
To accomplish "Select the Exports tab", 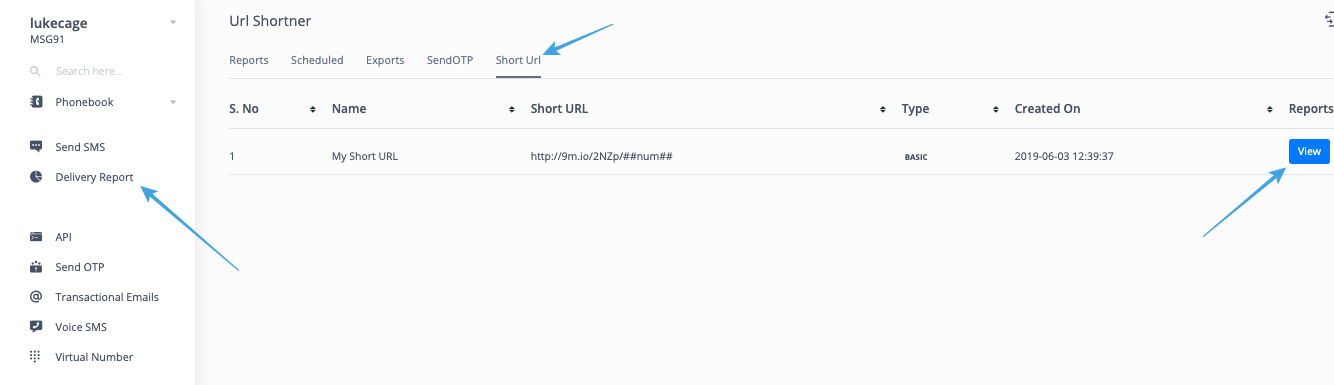I will [385, 60].
